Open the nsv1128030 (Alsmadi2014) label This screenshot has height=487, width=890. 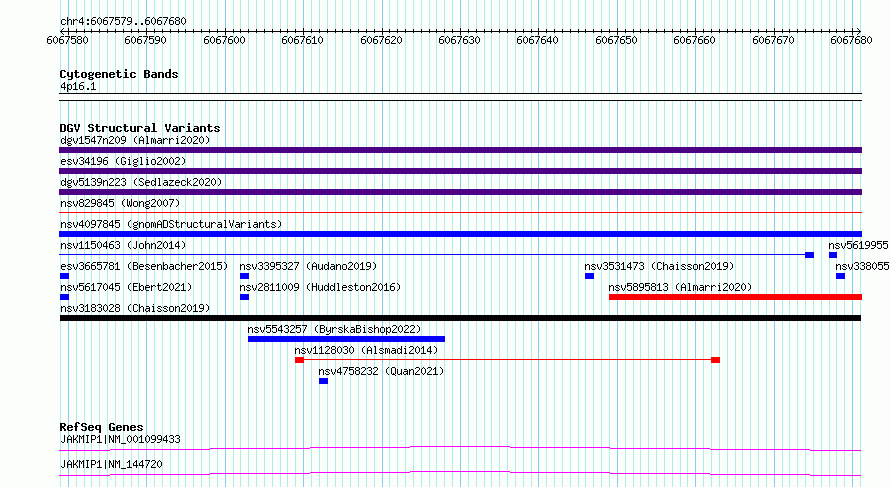coord(366,350)
